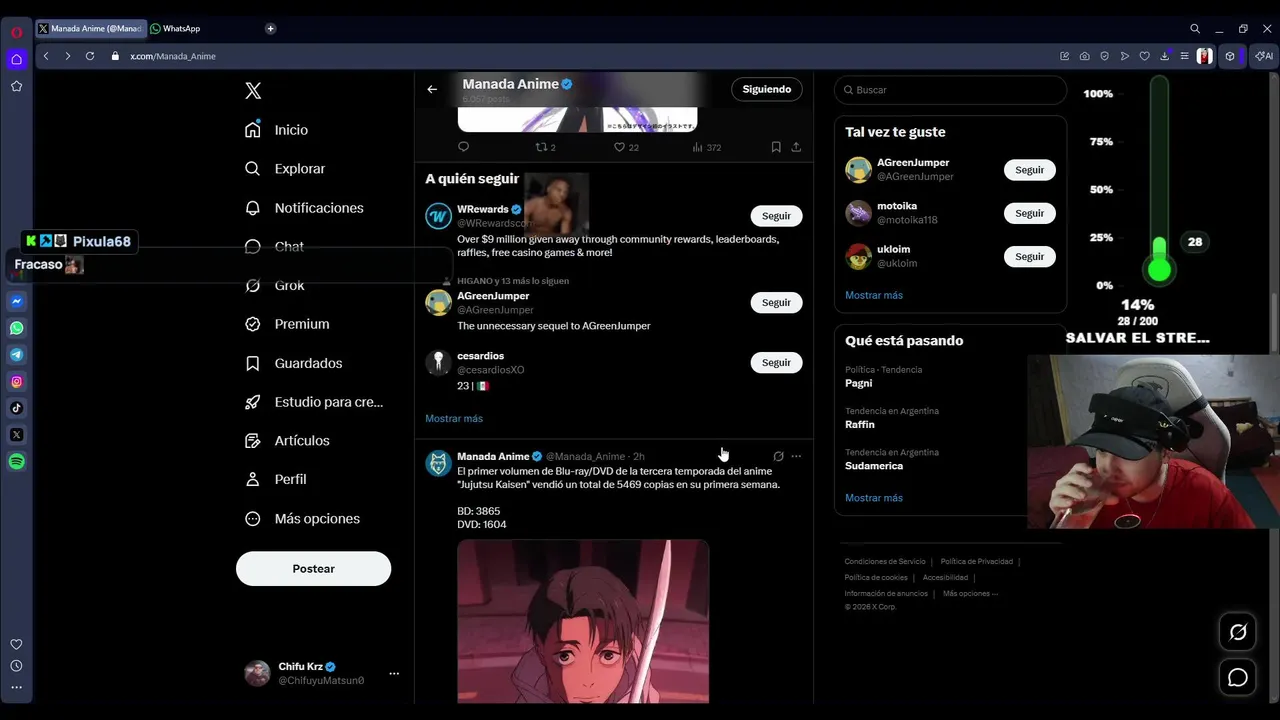This screenshot has width=1280, height=720.
Task: Follow cesardios with Seguir button
Action: point(776,363)
